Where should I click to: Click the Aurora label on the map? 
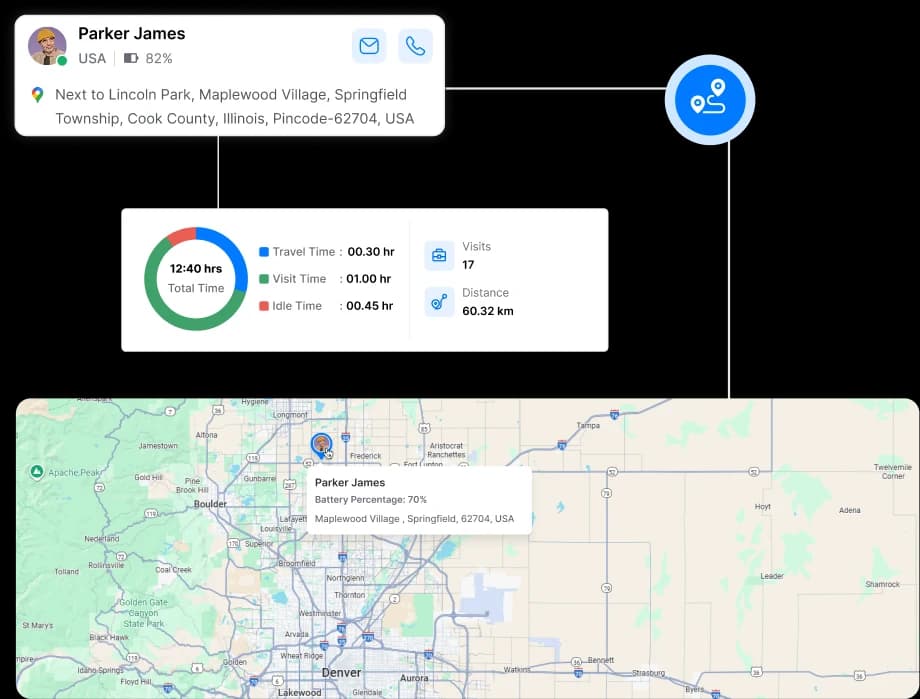click(x=414, y=678)
